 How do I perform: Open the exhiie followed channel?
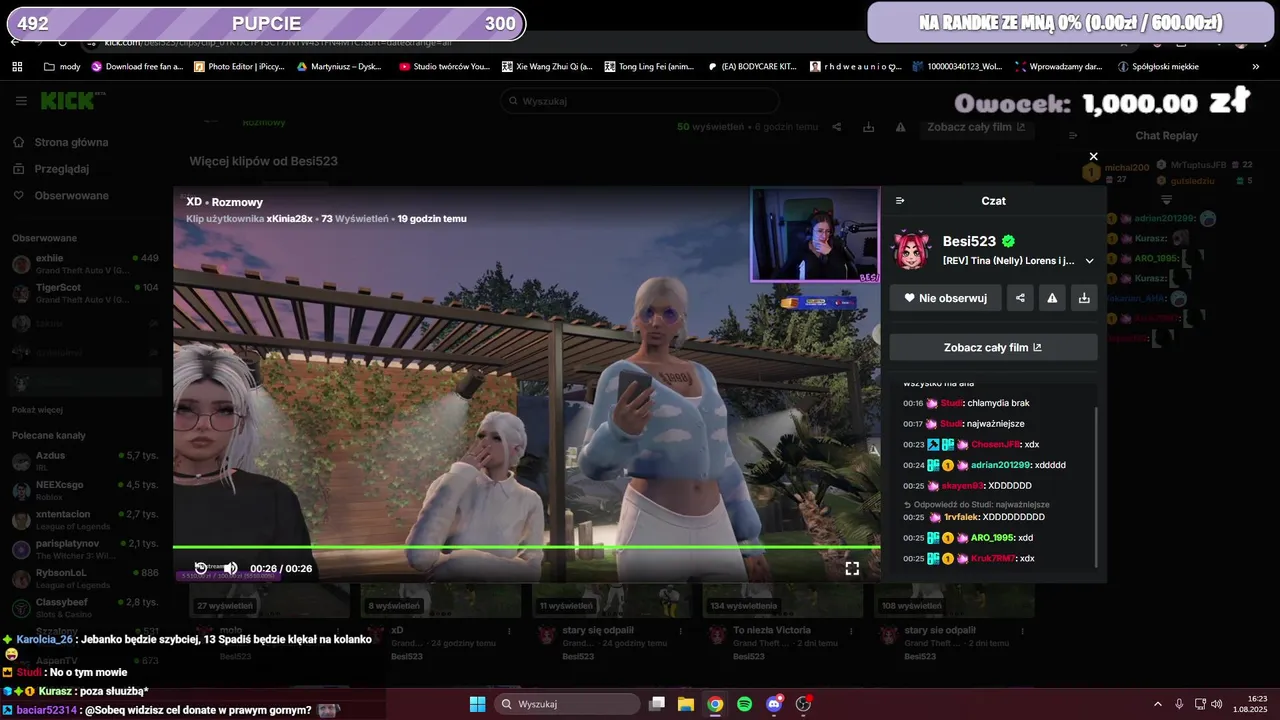tap(84, 264)
